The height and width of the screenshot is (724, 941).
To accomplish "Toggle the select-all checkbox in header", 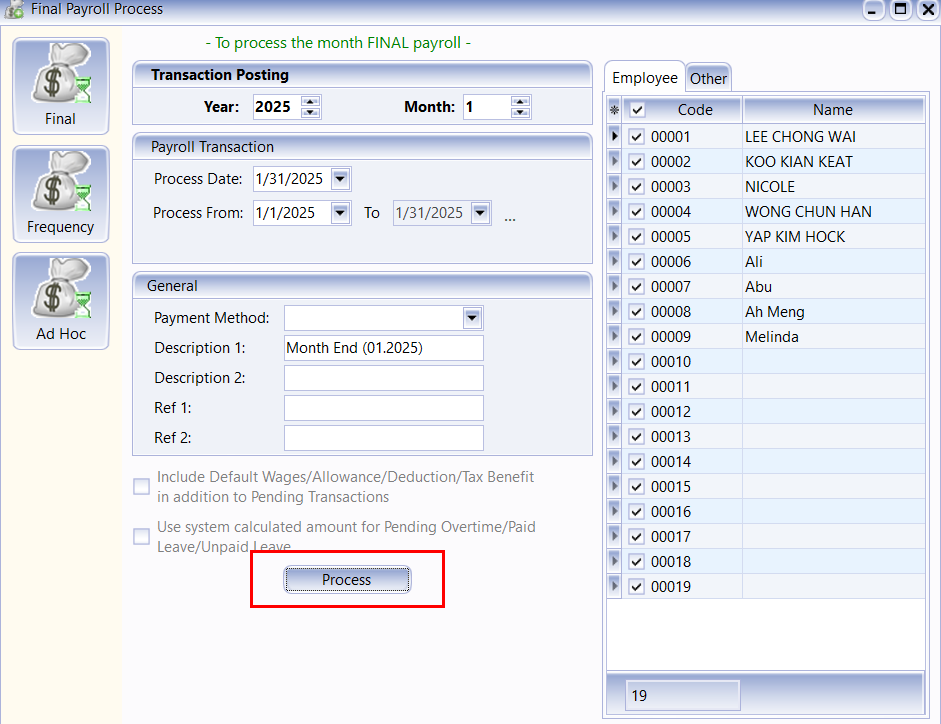I will pos(637,110).
